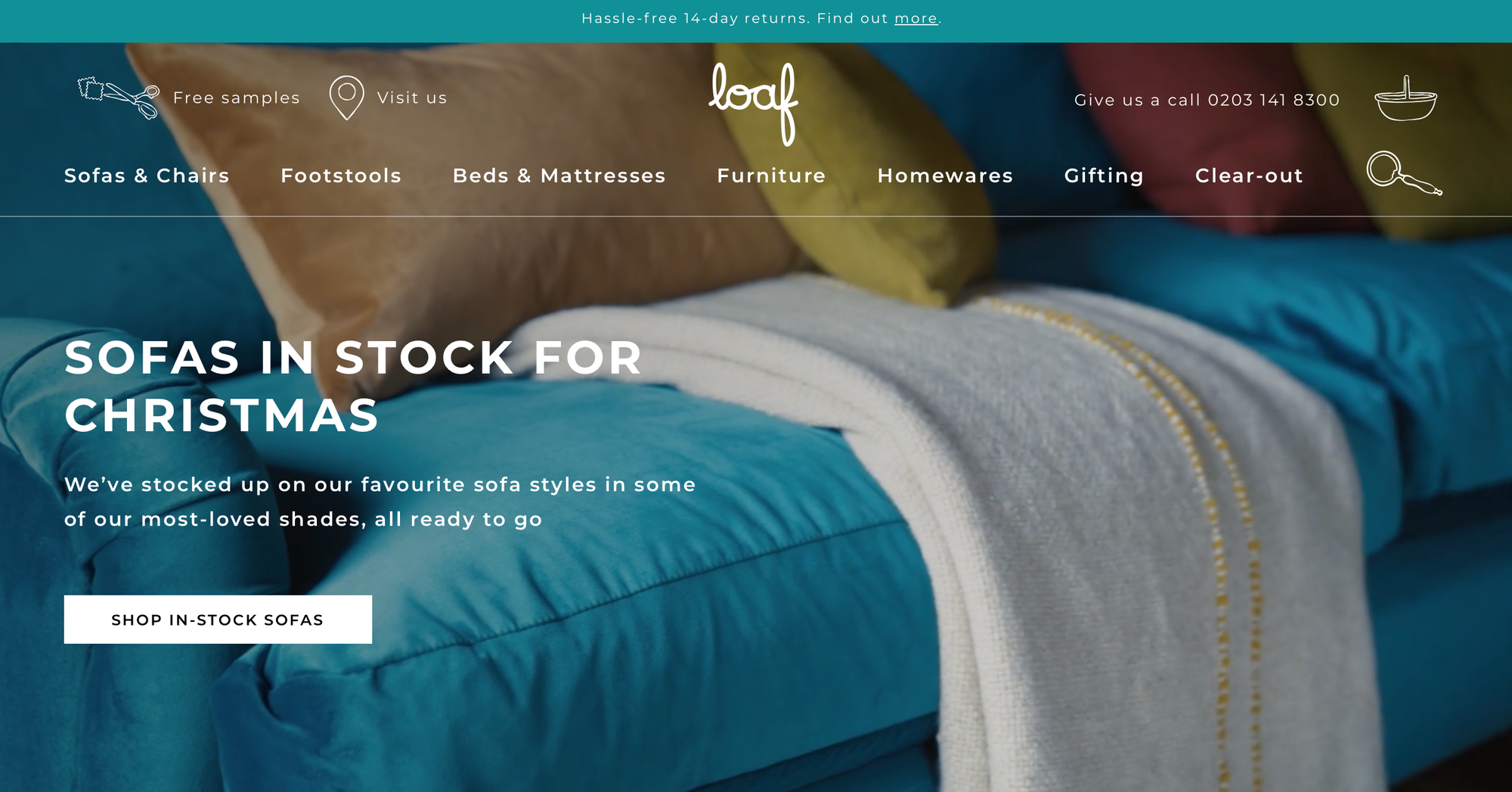The width and height of the screenshot is (1512, 792).
Task: Open the Footstools menu
Action: (x=341, y=175)
